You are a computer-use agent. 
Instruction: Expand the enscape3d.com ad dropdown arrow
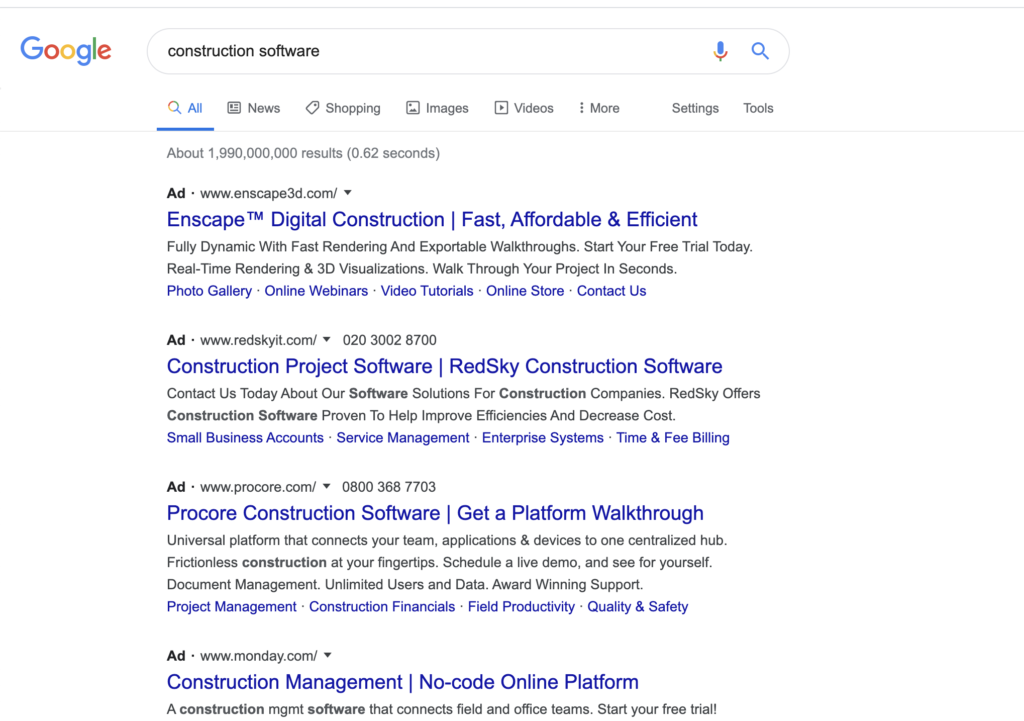[348, 193]
